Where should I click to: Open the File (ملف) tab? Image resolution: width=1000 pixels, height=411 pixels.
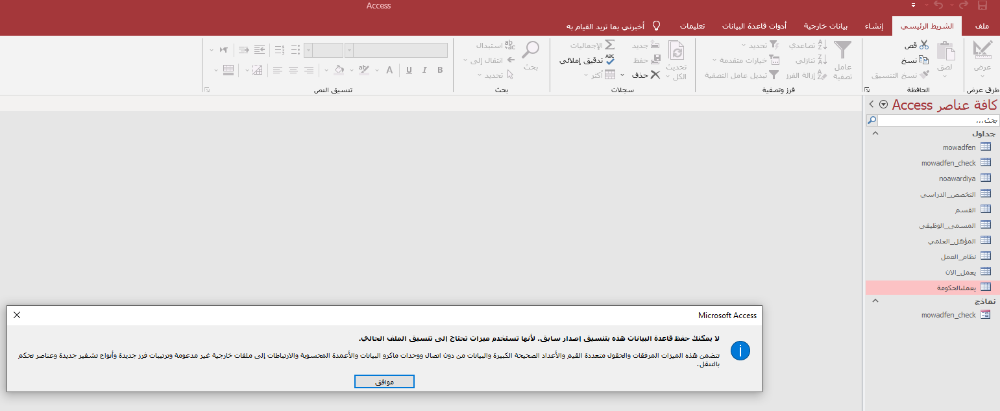983,26
